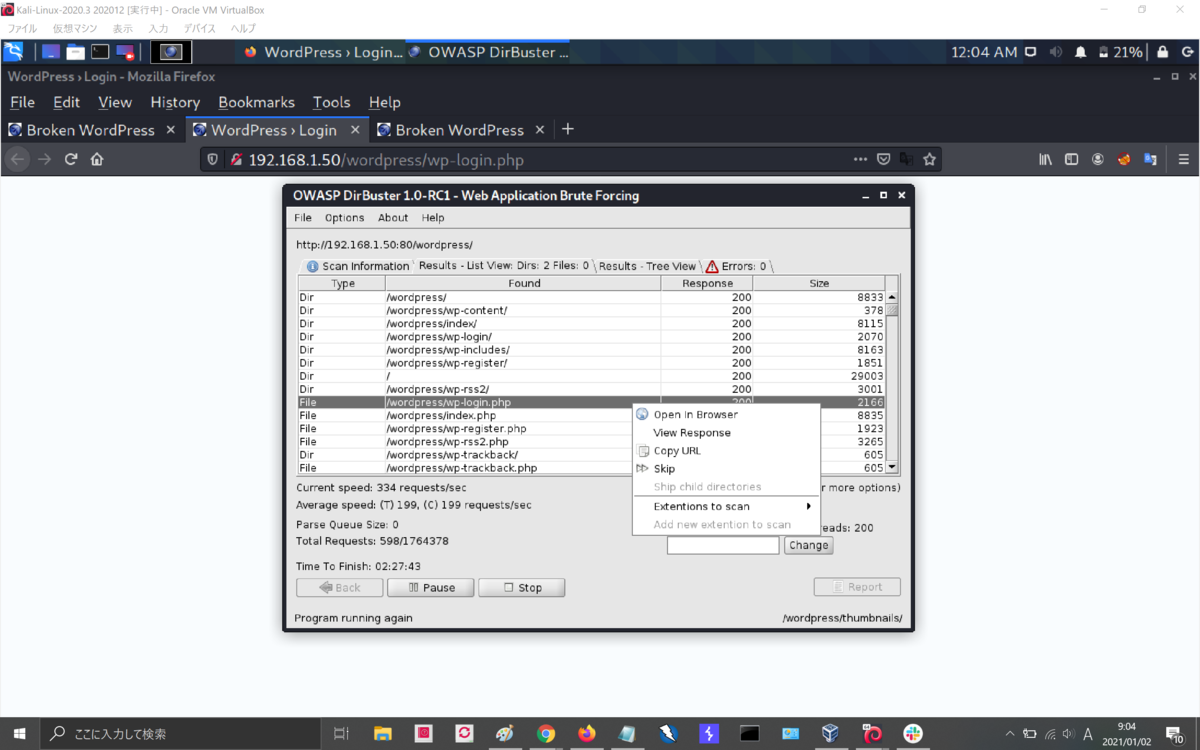Image resolution: width=1200 pixels, height=750 pixels.
Task: Choose Copy URL from context menu
Action: pos(726,451)
